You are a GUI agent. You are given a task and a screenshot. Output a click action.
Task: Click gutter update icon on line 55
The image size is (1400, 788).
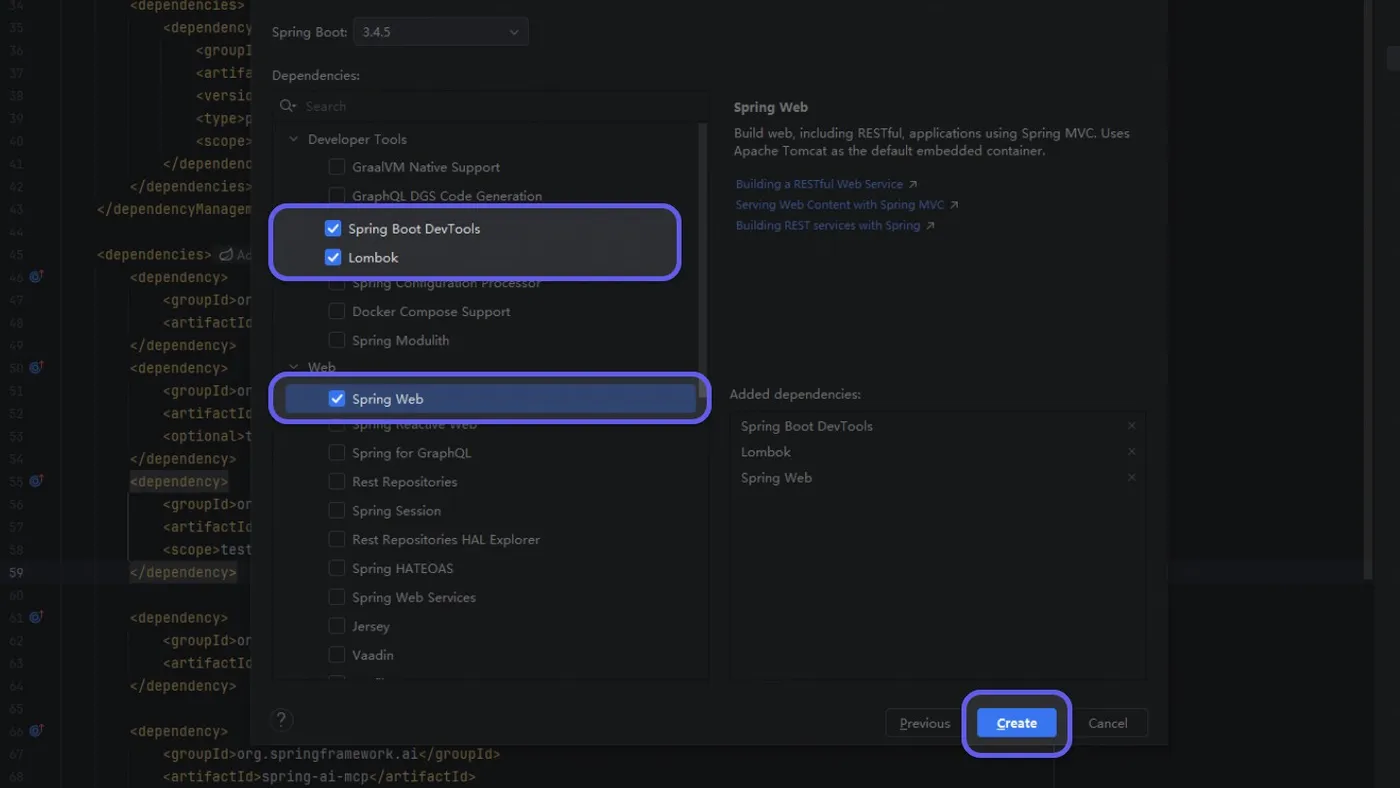click(36, 482)
